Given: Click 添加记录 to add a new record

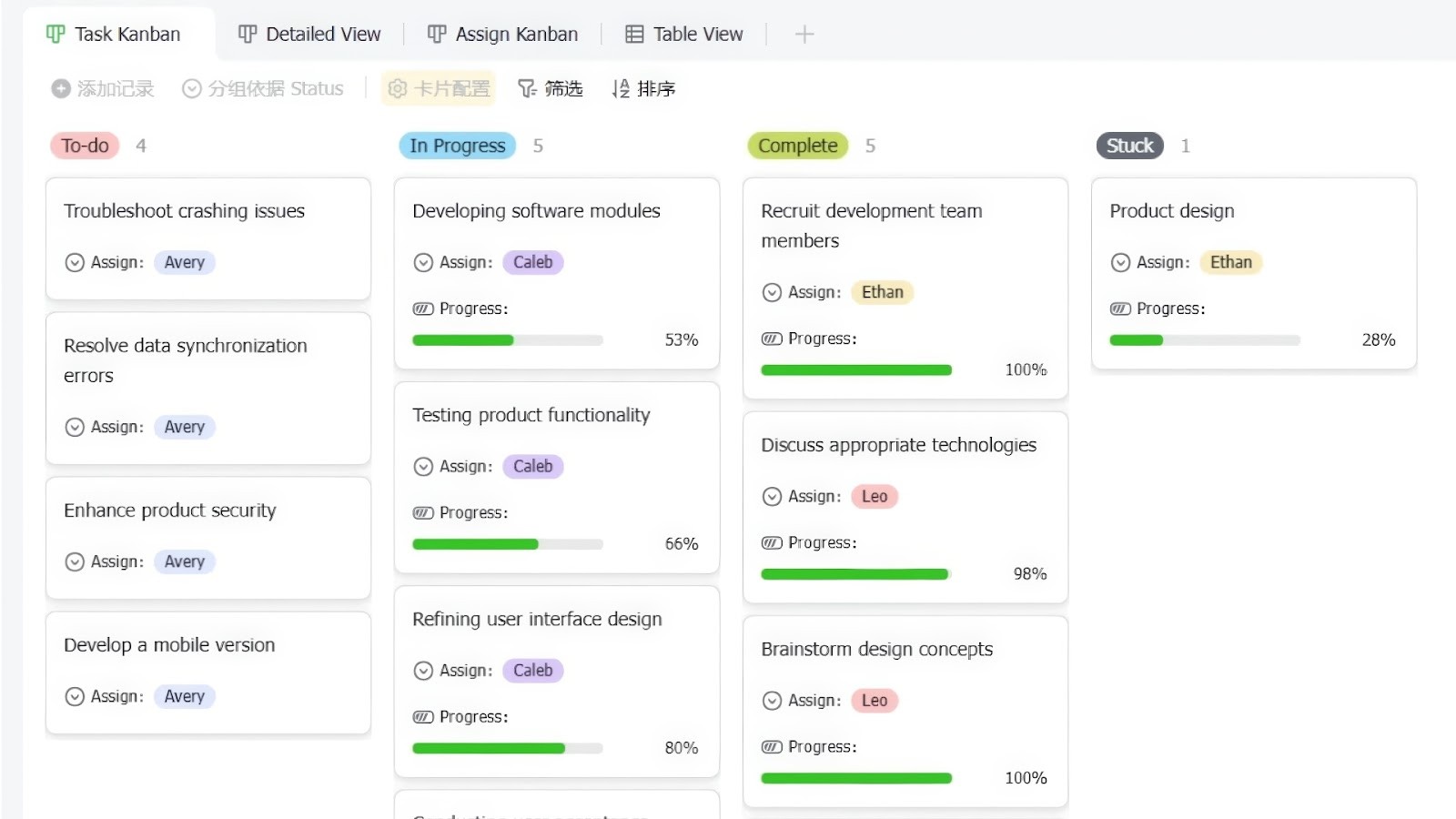Looking at the screenshot, I should (115, 88).
